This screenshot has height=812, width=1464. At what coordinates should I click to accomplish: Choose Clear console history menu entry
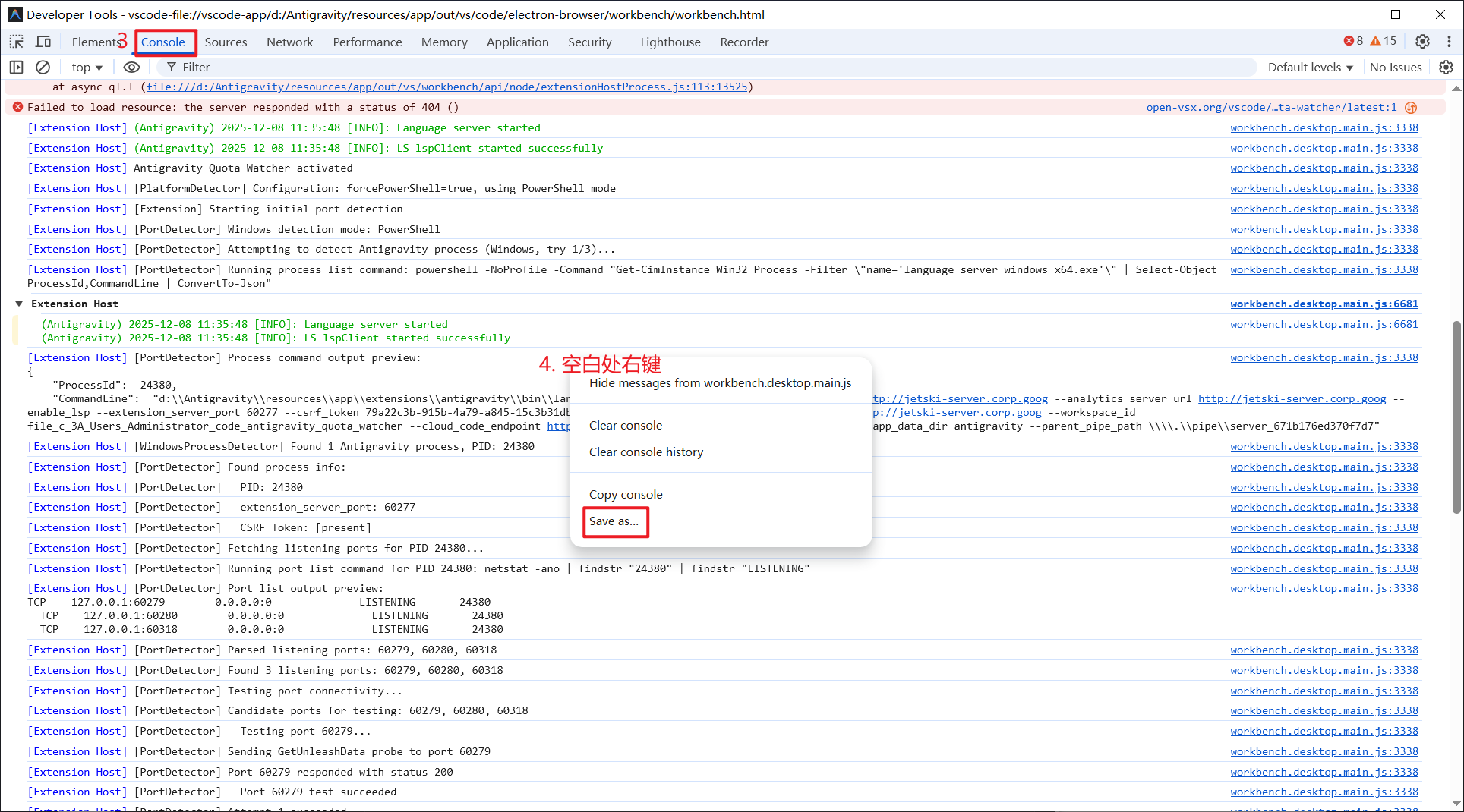click(x=720, y=452)
